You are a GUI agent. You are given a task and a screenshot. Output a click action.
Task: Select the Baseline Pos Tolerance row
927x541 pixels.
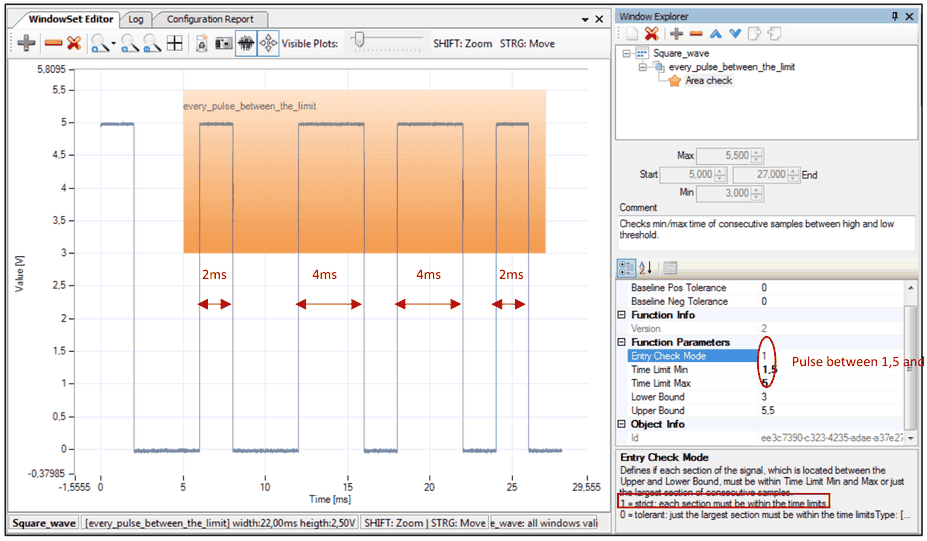click(x=766, y=288)
